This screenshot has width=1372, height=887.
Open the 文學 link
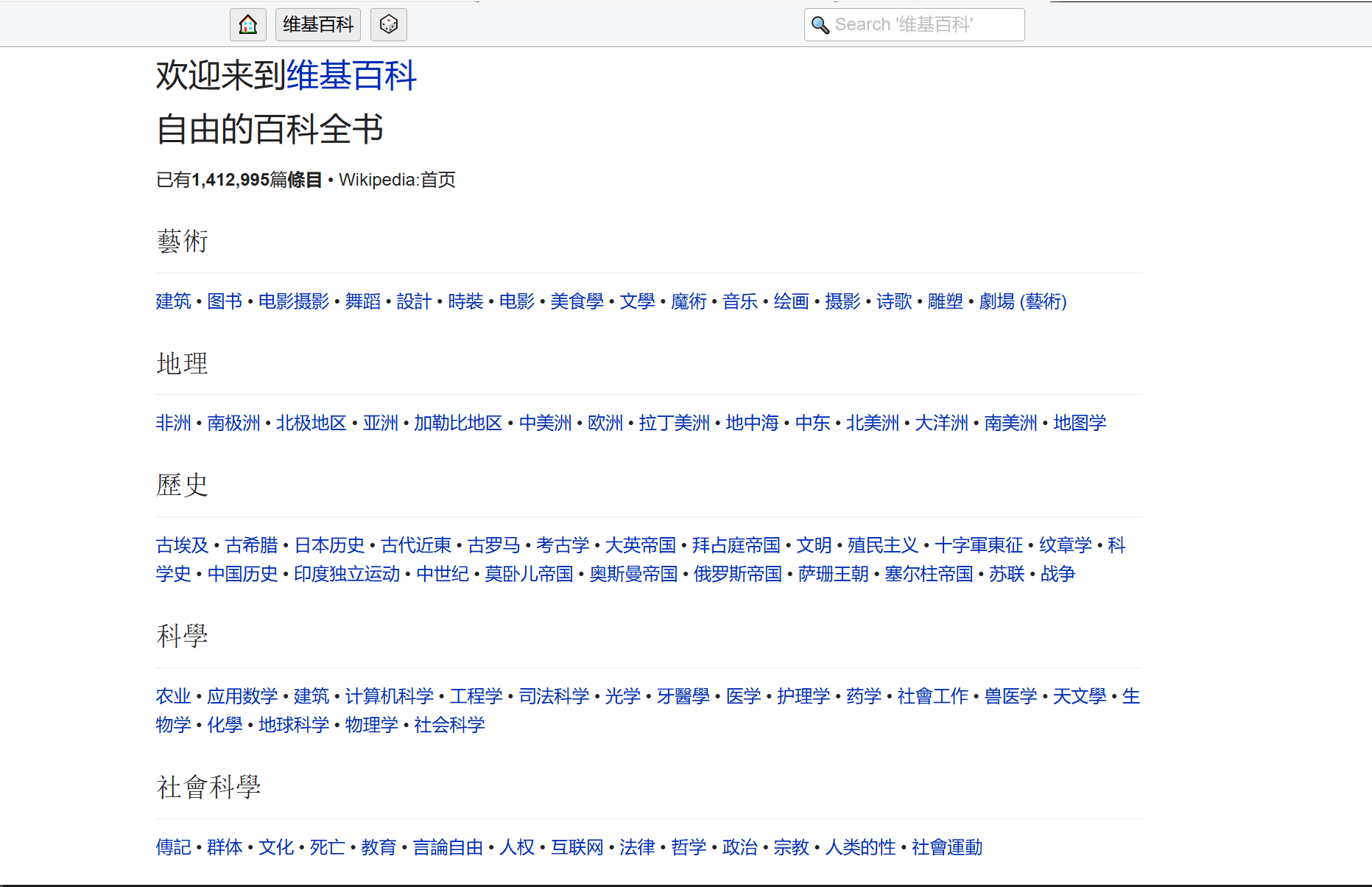638,301
